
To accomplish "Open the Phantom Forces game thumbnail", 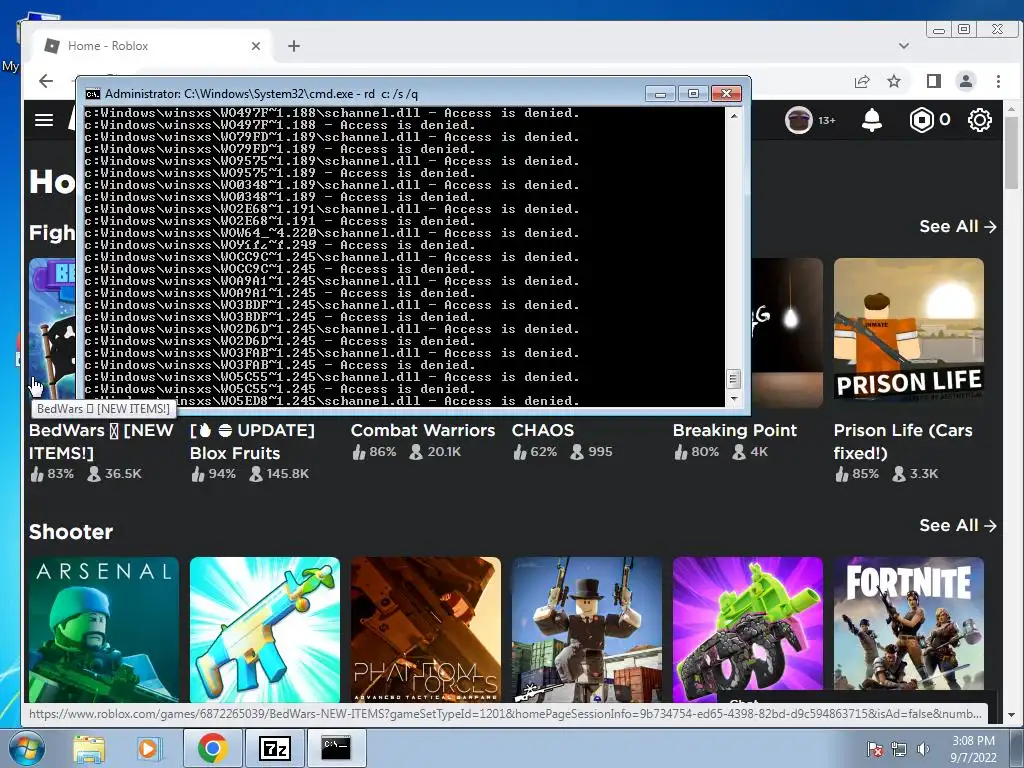I will point(426,630).
